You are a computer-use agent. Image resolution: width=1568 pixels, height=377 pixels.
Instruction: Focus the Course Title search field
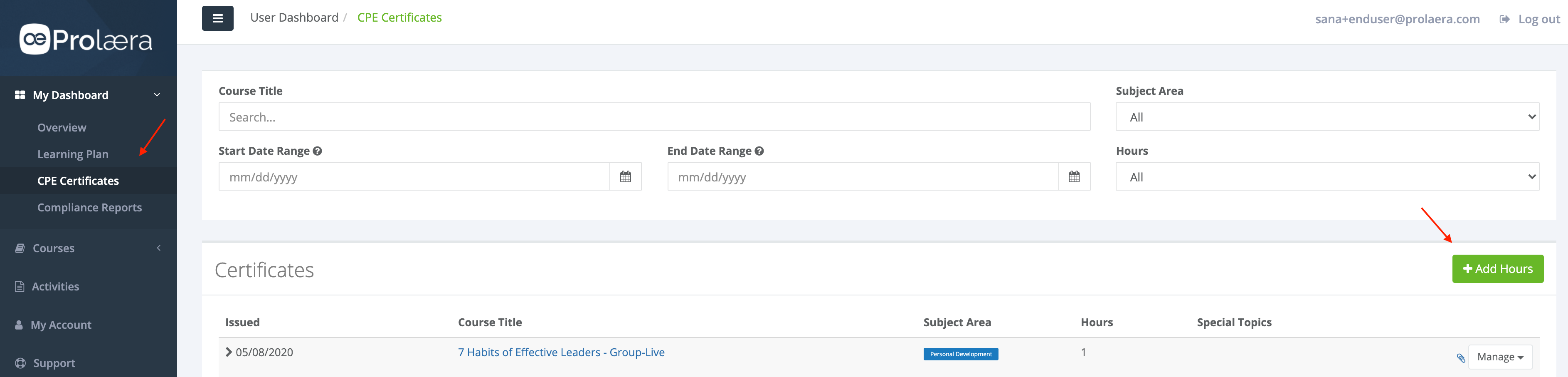tap(654, 117)
